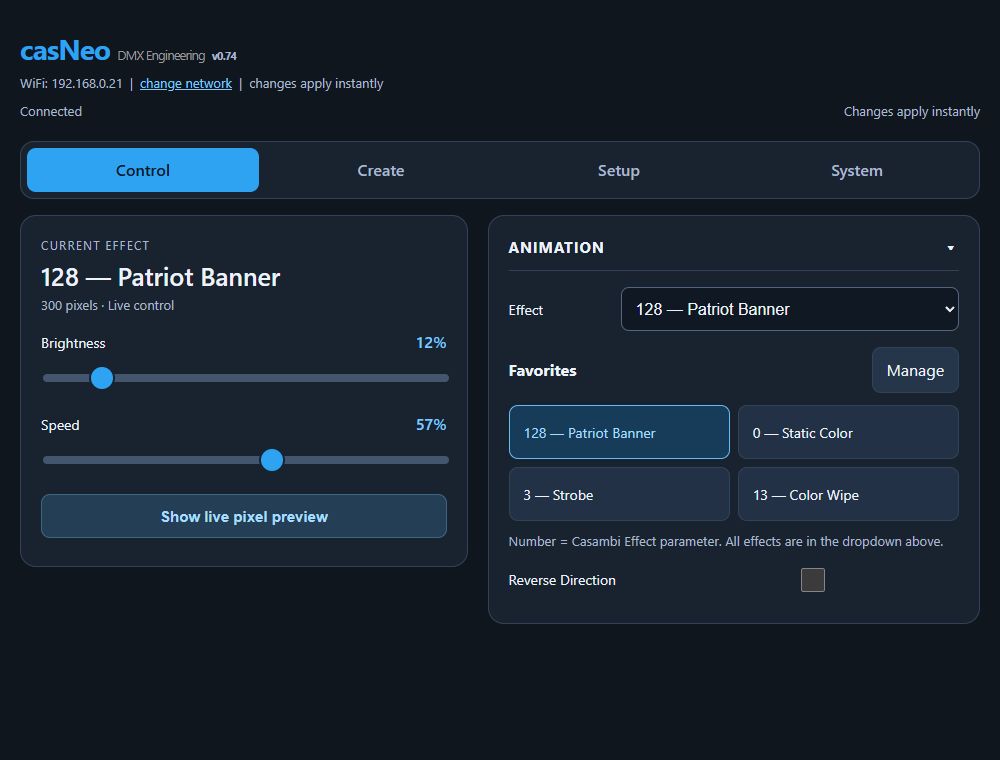Viewport: 1000px width, 760px height.
Task: Click the ANIMATION panel title
Action: [555, 248]
